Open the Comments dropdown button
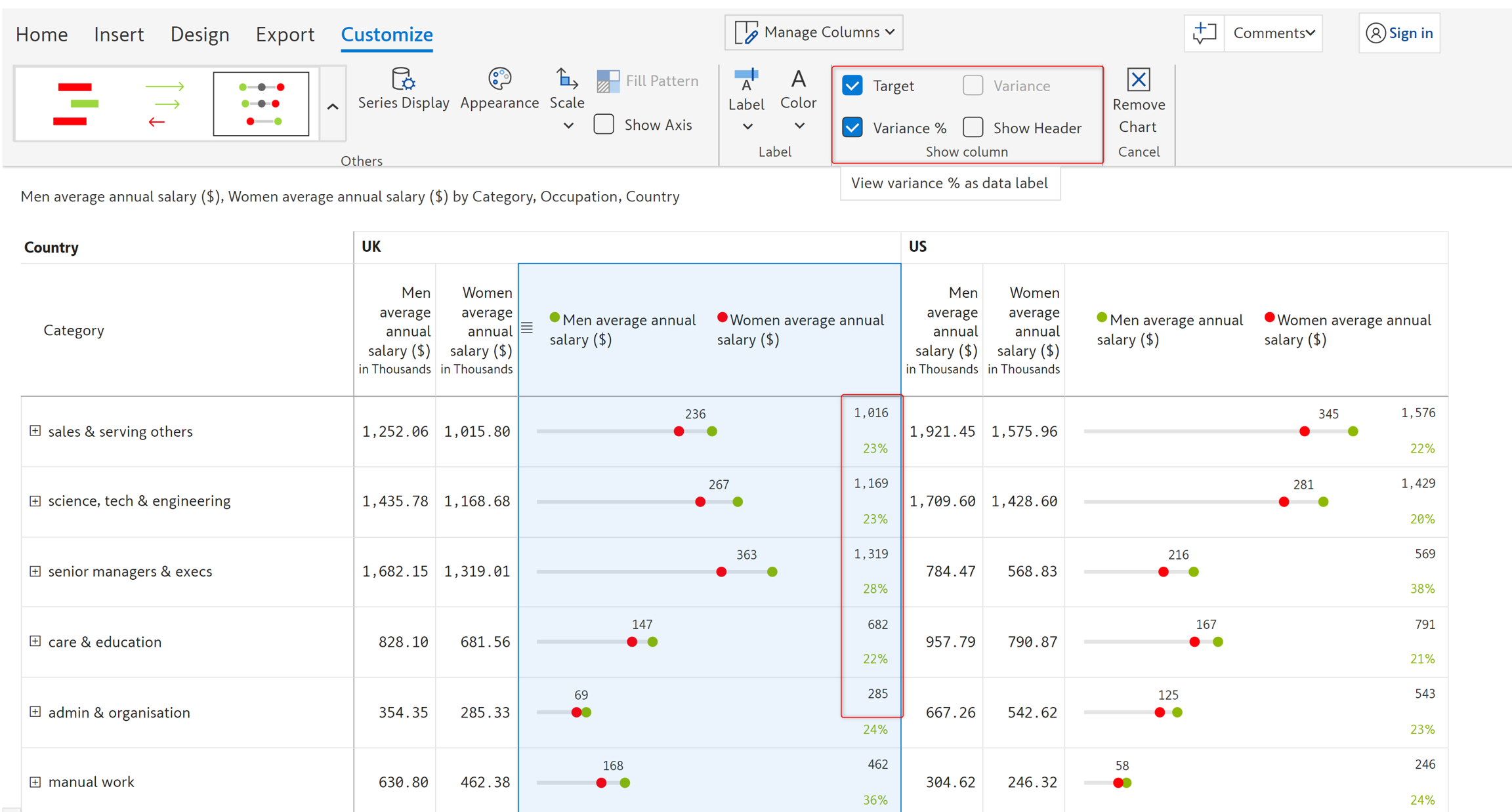The image size is (1512, 812). [x=1273, y=33]
